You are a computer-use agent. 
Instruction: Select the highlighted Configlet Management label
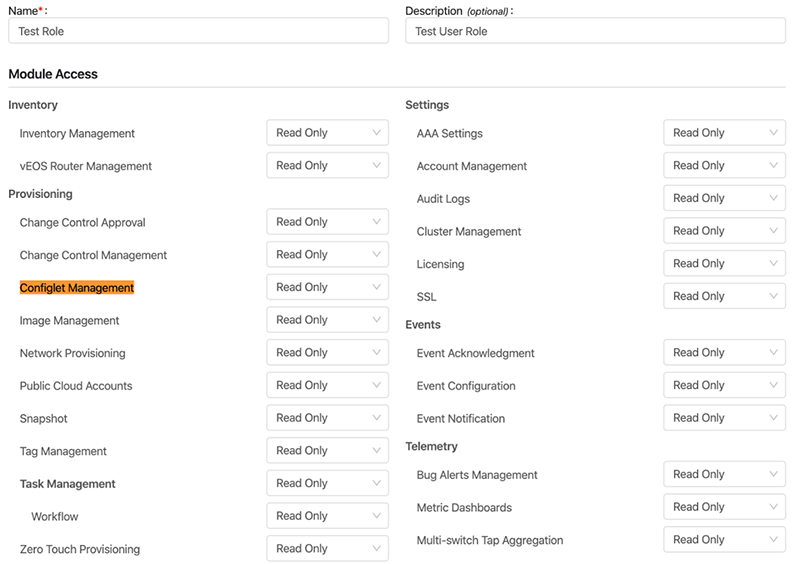coord(77,288)
